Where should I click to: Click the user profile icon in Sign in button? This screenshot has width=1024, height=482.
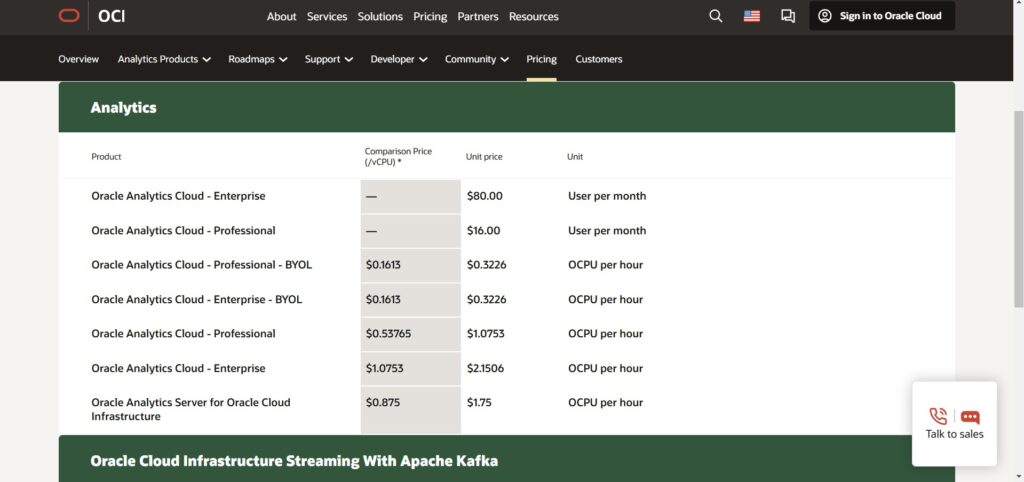825,16
